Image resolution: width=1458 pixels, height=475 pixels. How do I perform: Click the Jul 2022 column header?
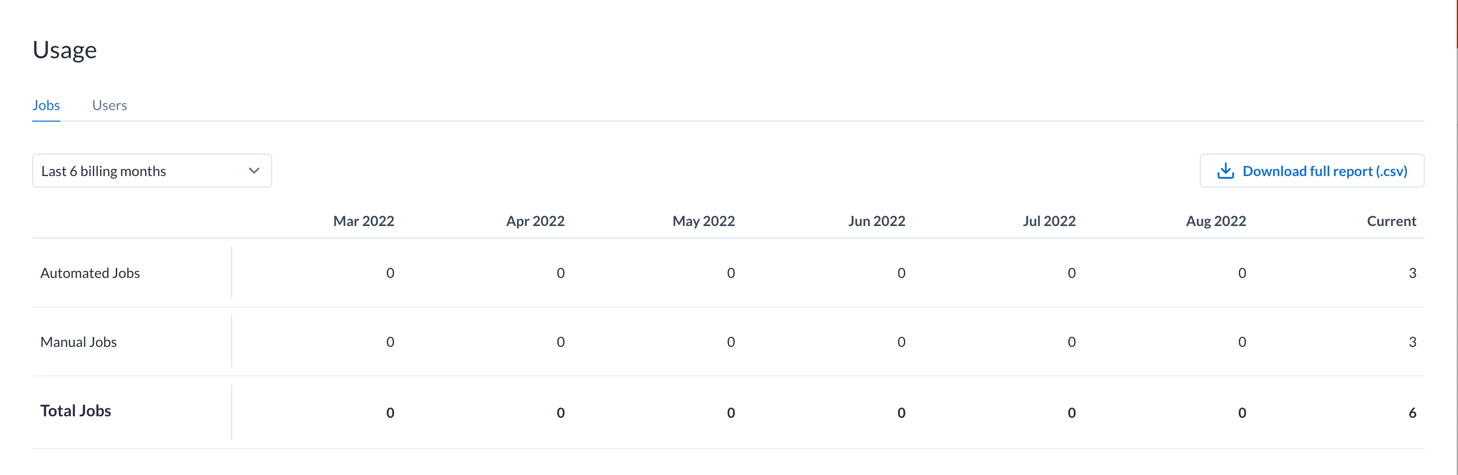pos(1049,221)
